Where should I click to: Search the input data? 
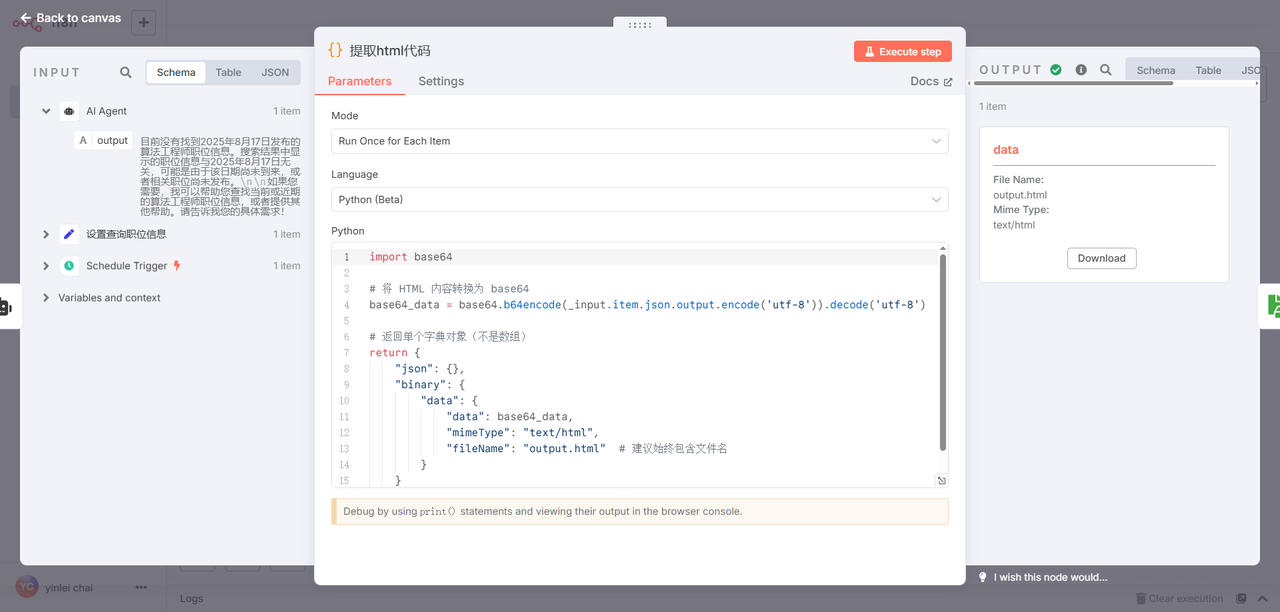click(x=126, y=72)
